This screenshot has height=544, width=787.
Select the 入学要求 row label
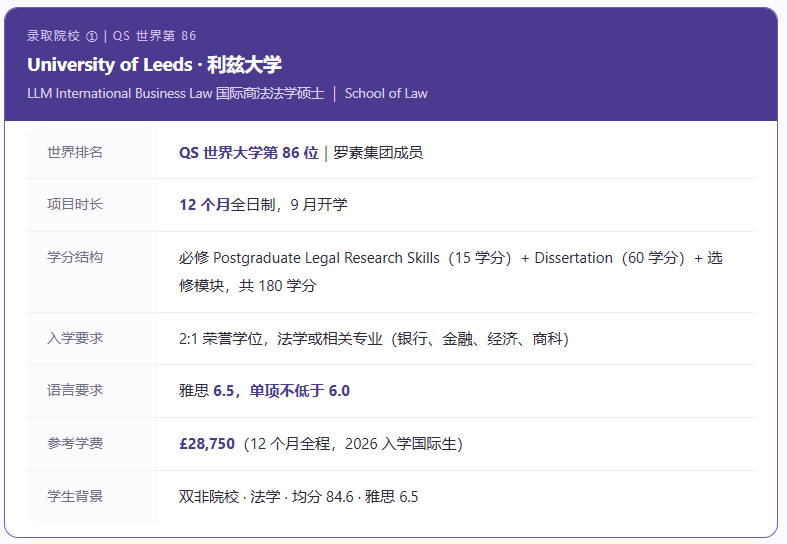tap(75, 338)
